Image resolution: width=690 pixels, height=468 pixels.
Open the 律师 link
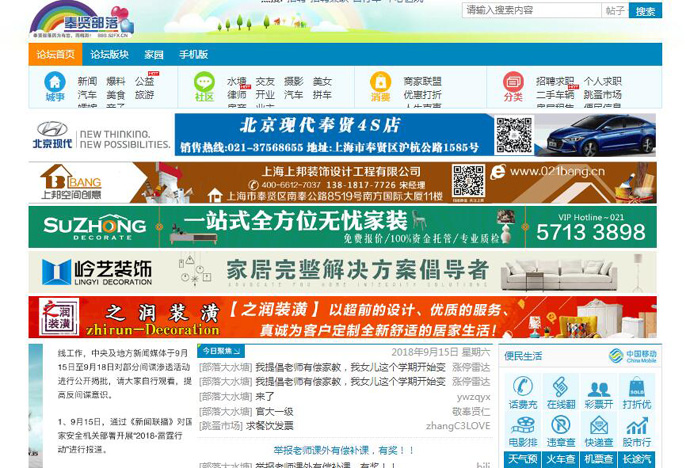point(237,95)
